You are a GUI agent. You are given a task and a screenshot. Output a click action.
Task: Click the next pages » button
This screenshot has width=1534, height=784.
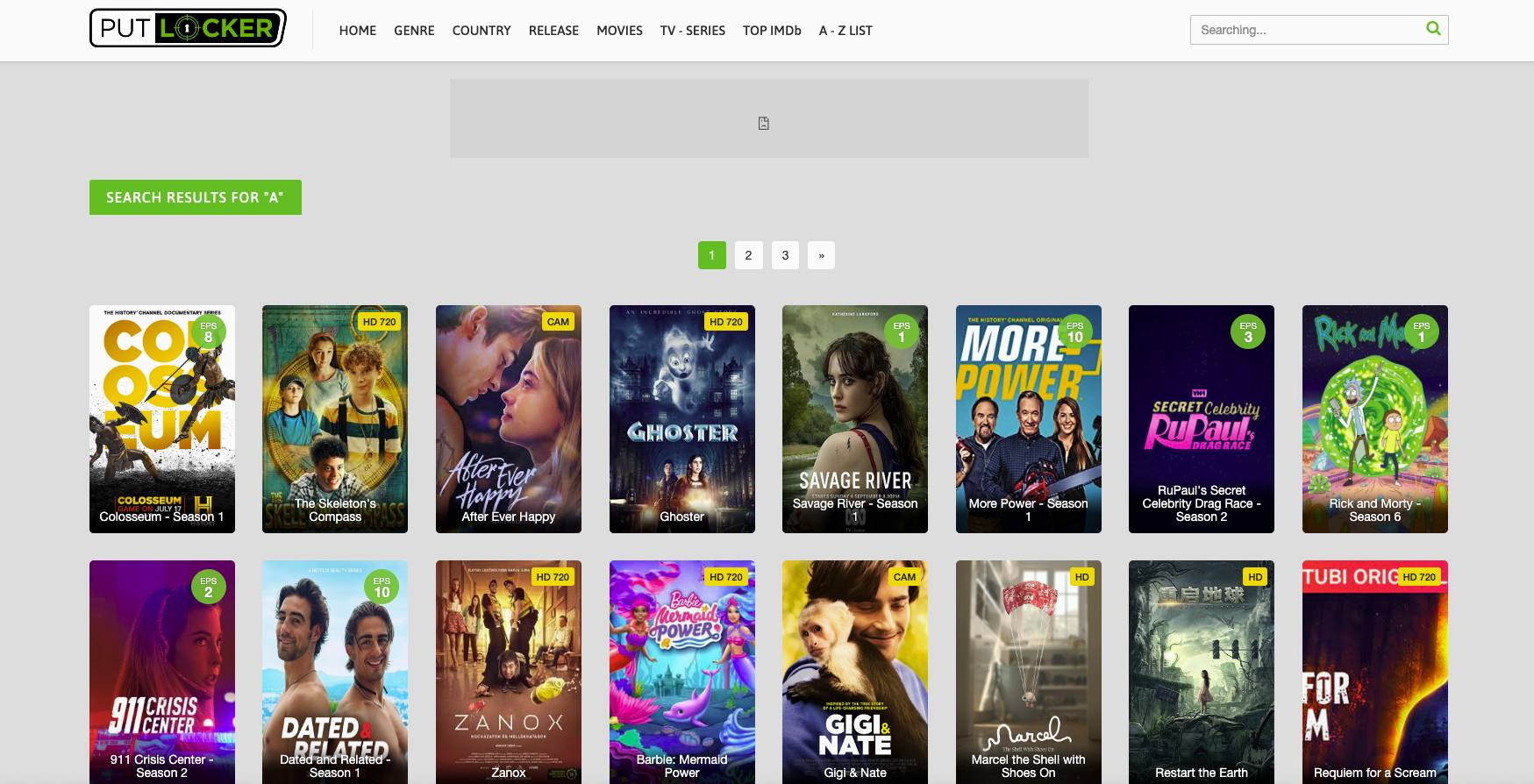click(821, 255)
